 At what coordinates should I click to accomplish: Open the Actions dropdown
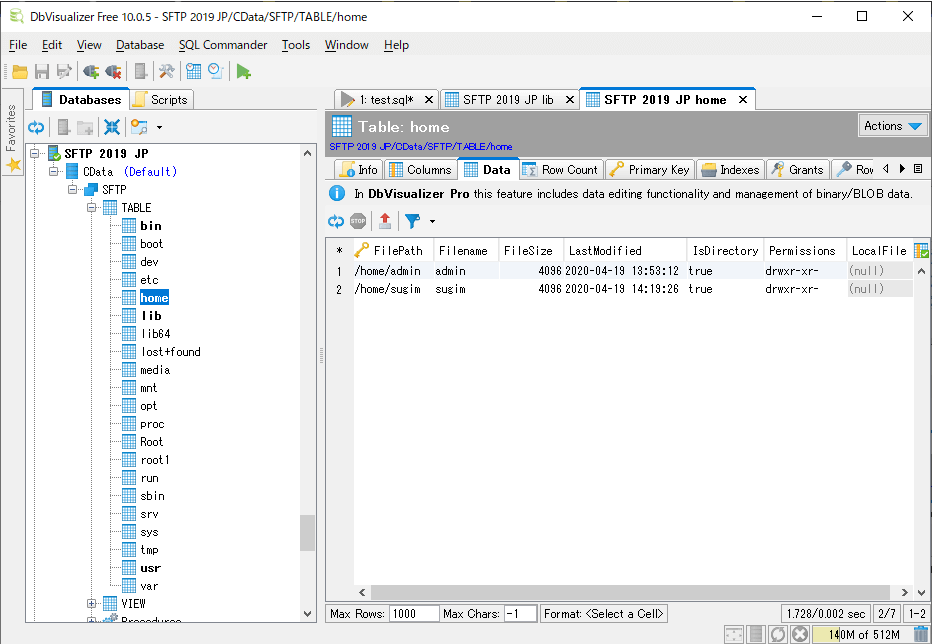893,125
